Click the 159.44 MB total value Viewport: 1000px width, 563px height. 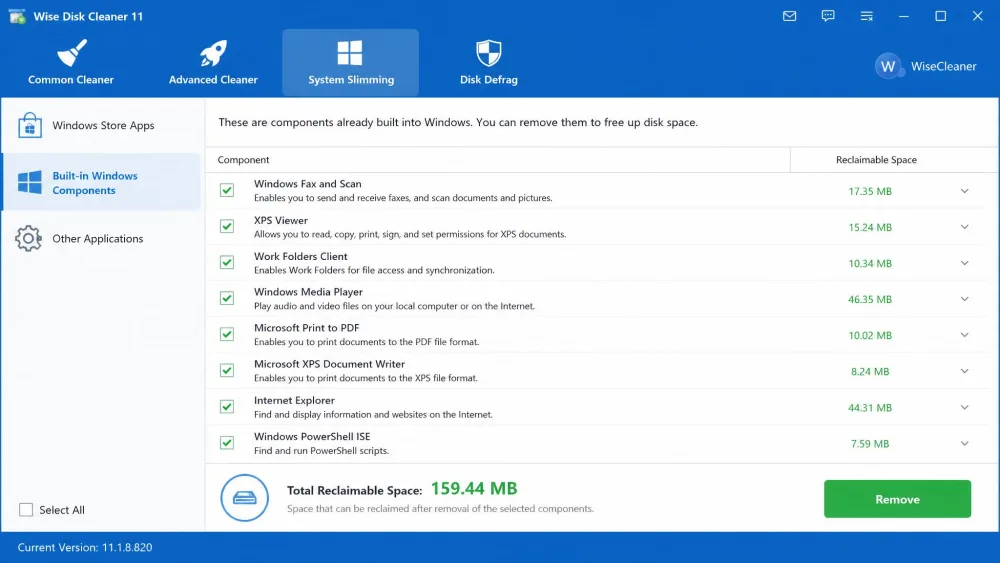click(474, 489)
